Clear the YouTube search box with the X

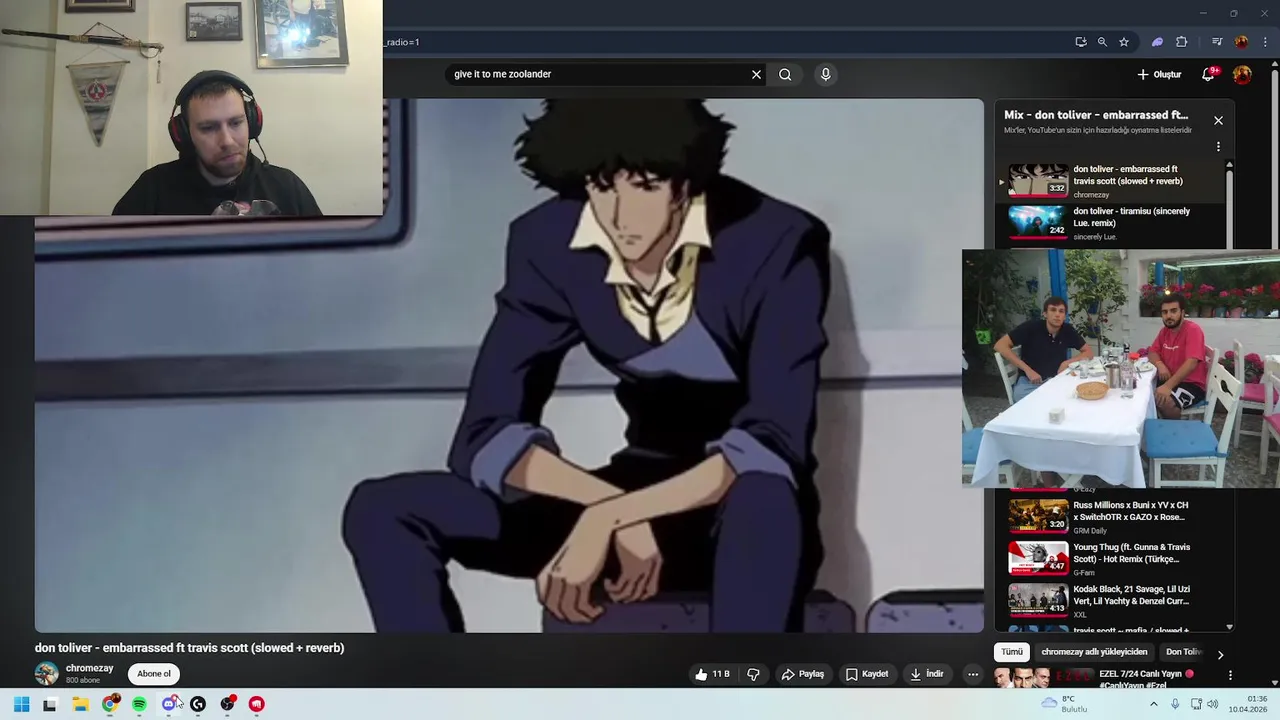click(756, 74)
